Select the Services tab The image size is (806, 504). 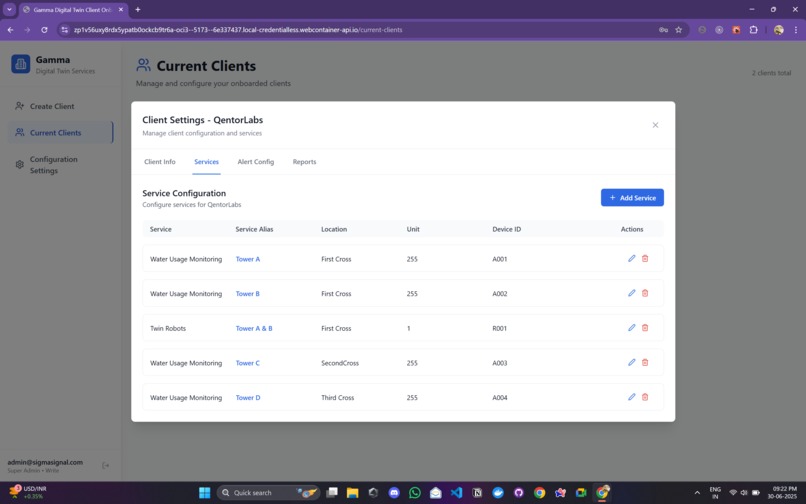tap(206, 161)
